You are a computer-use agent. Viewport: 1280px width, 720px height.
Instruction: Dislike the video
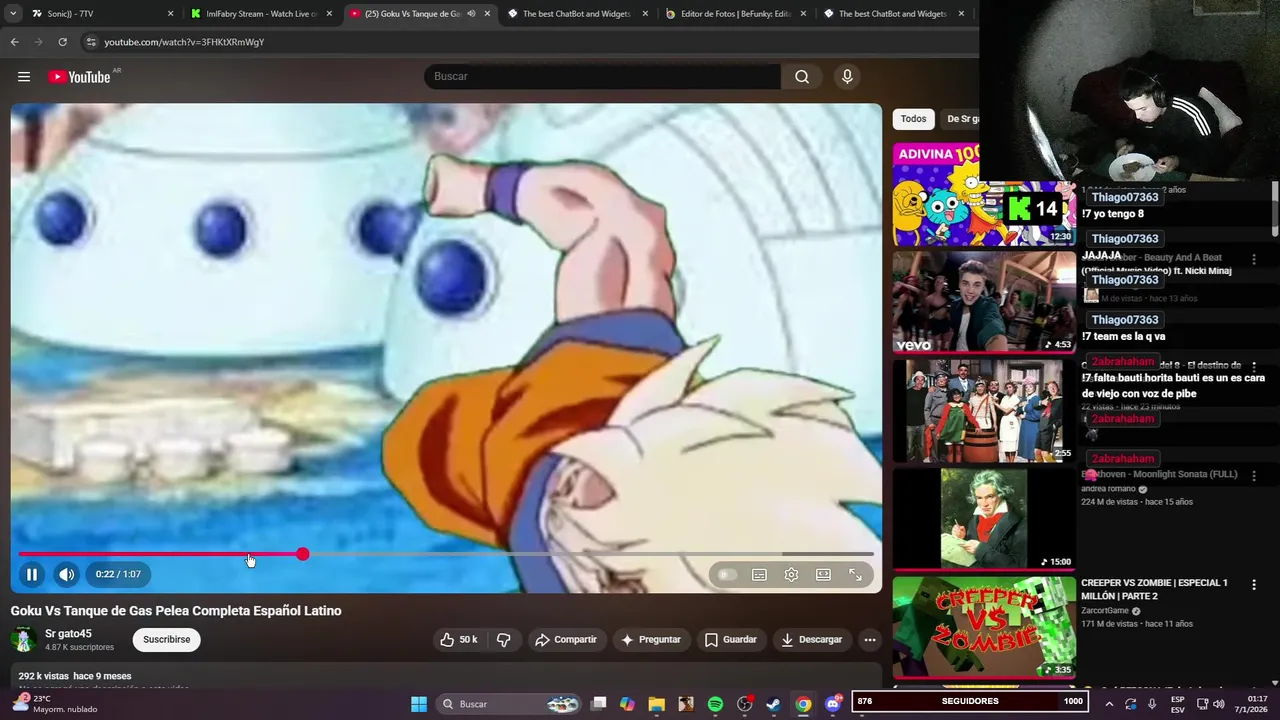(x=504, y=640)
